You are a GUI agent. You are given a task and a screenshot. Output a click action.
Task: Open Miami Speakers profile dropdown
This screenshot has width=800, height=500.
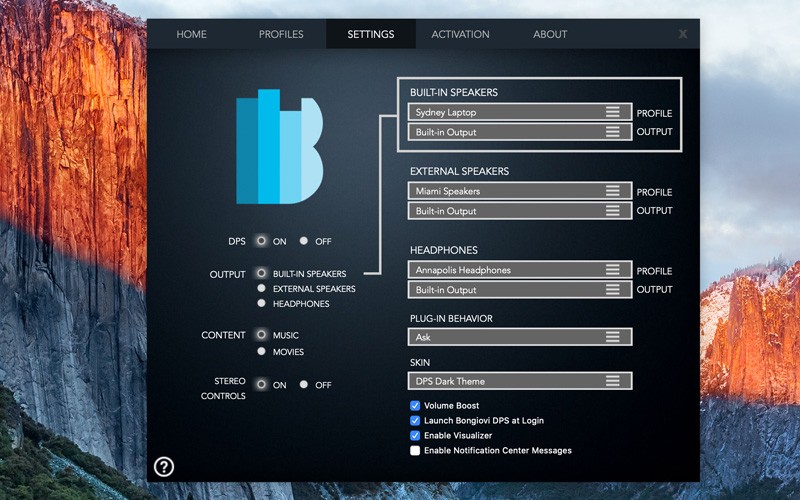point(520,191)
